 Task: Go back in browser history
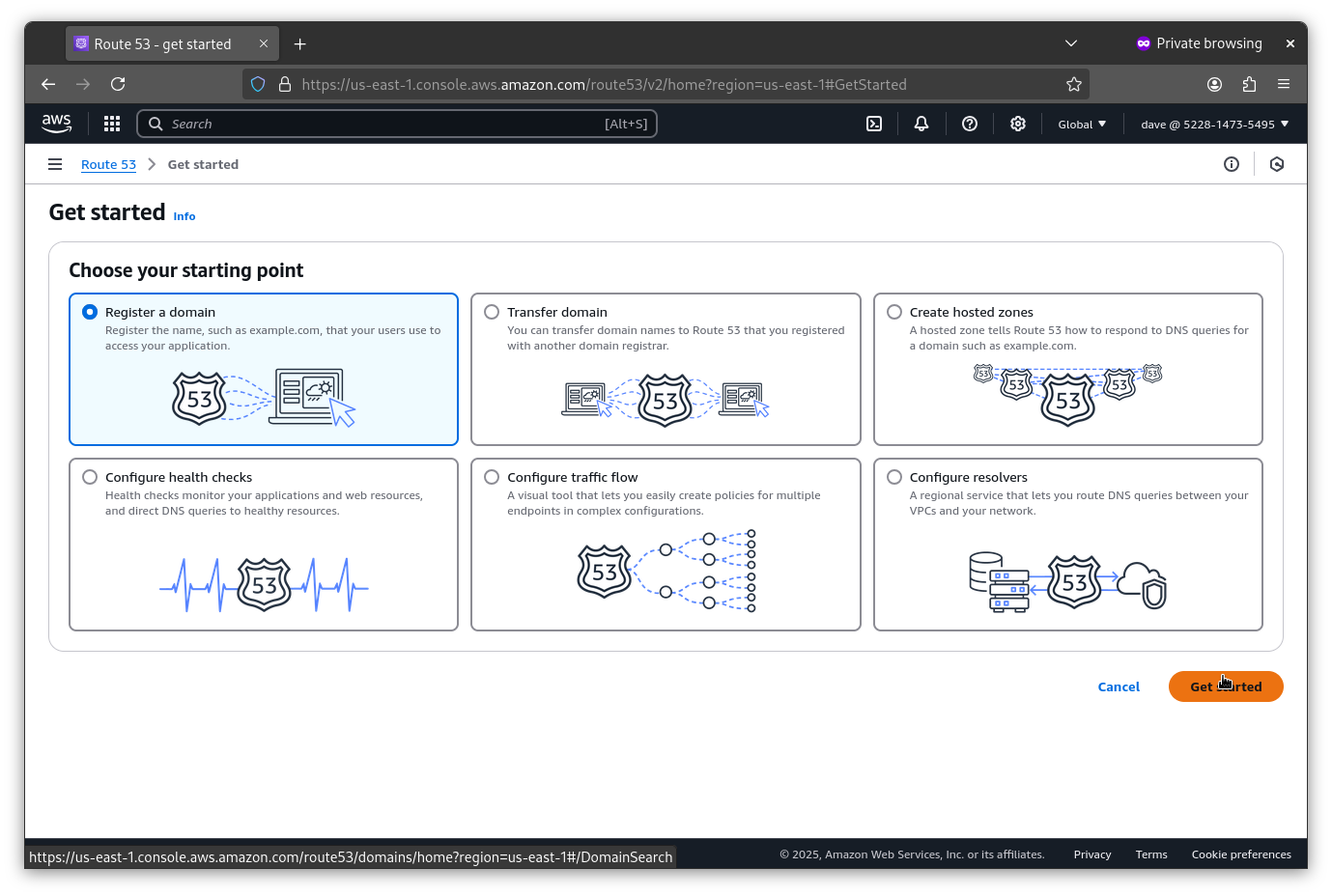pyautogui.click(x=48, y=84)
